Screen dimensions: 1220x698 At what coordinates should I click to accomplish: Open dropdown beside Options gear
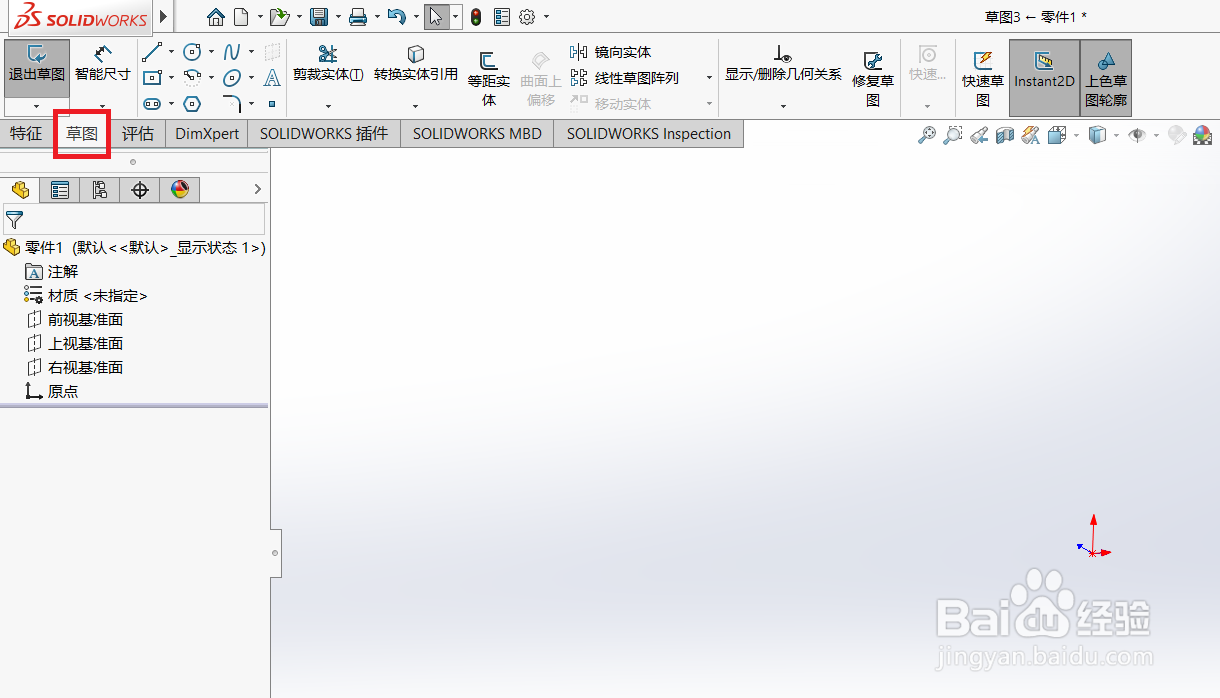click(546, 17)
